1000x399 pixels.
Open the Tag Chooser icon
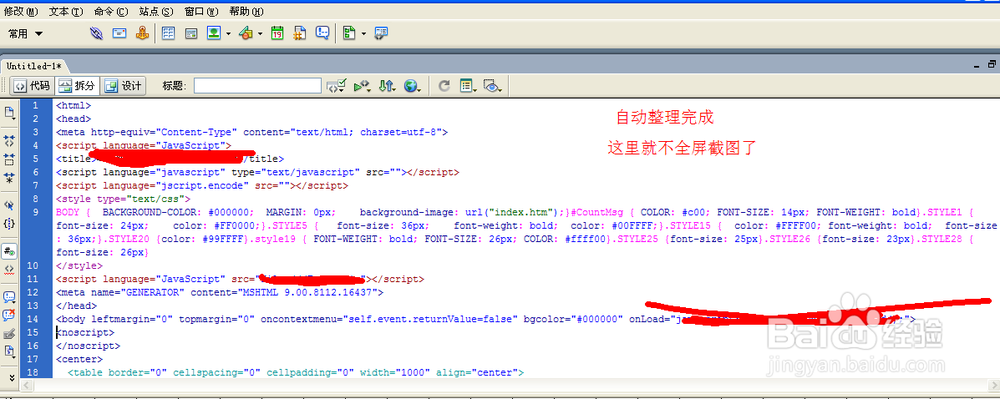pos(381,34)
